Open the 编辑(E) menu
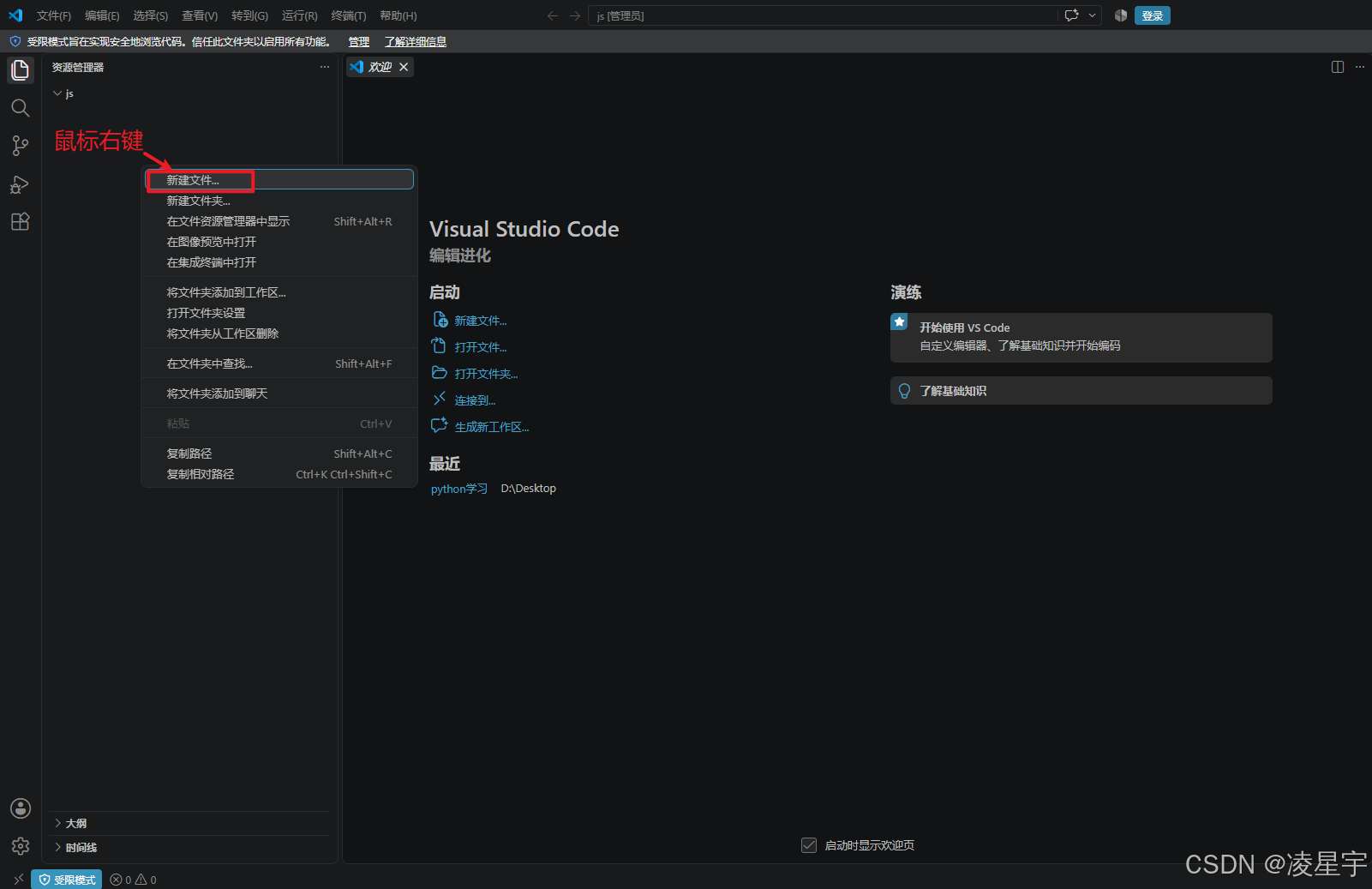Screen dimensions: 1372x889 point(102,15)
